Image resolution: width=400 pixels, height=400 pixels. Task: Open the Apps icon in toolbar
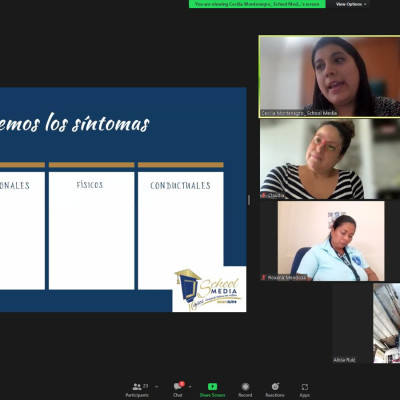pyautogui.click(x=305, y=387)
